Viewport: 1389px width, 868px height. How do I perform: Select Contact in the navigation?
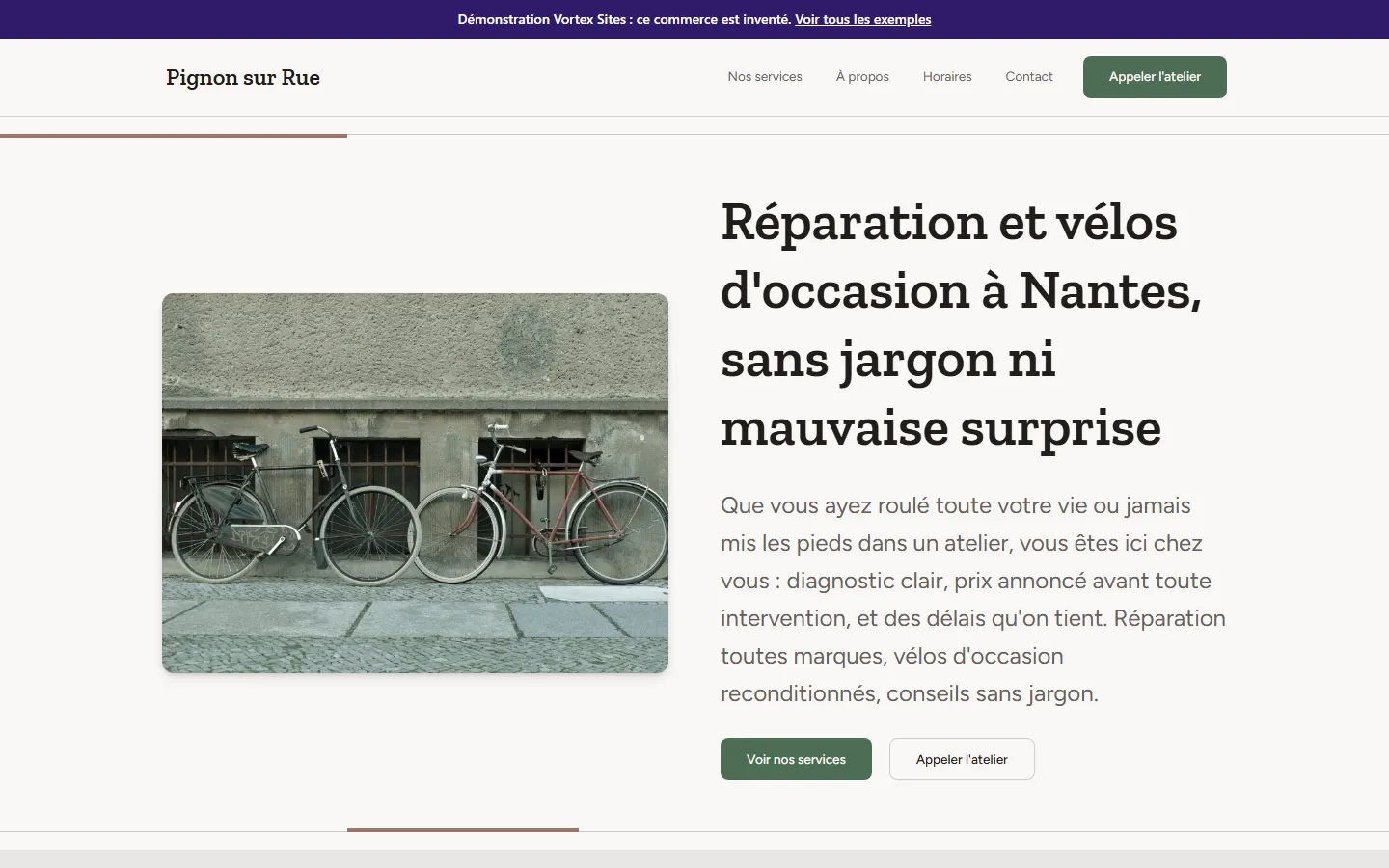coord(1029,76)
